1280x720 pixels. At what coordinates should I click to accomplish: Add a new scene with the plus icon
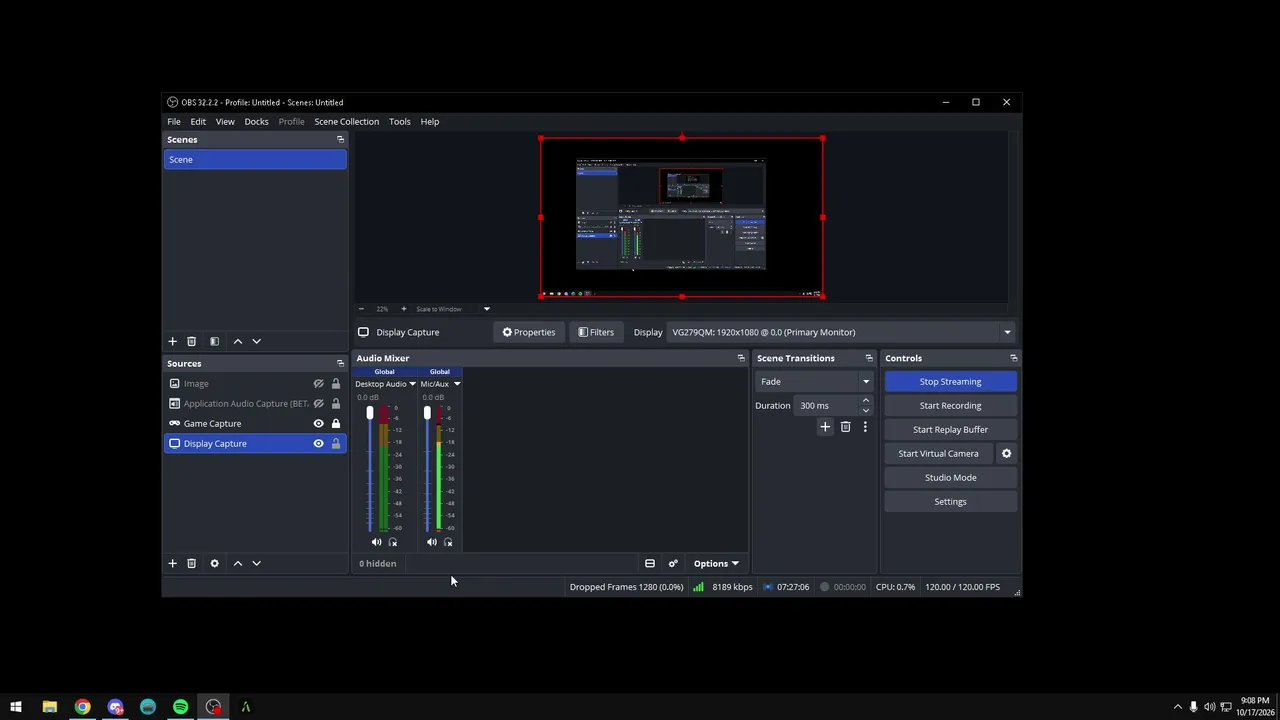pos(172,341)
